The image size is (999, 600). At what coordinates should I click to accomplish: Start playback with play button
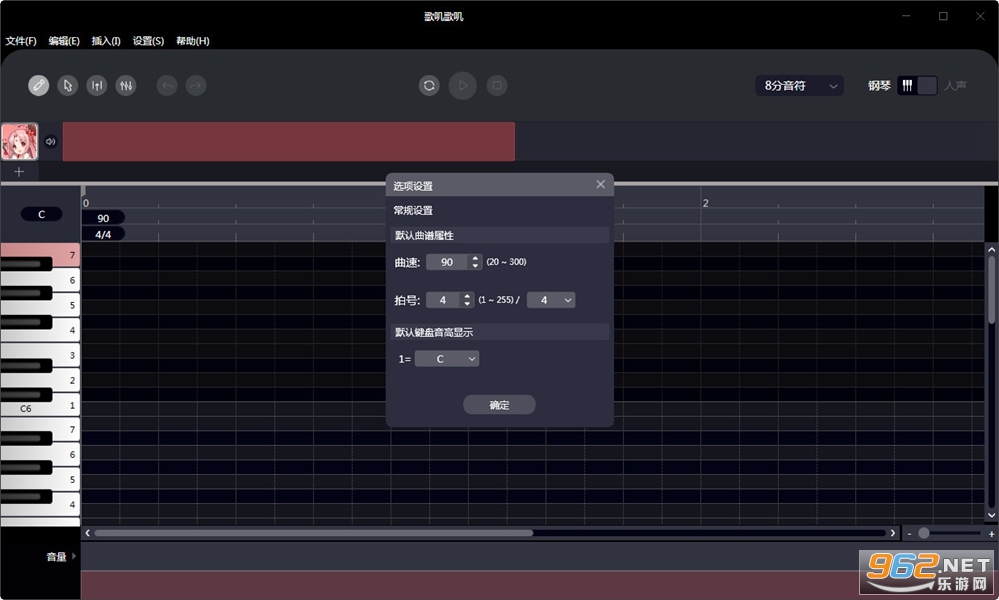[x=463, y=85]
